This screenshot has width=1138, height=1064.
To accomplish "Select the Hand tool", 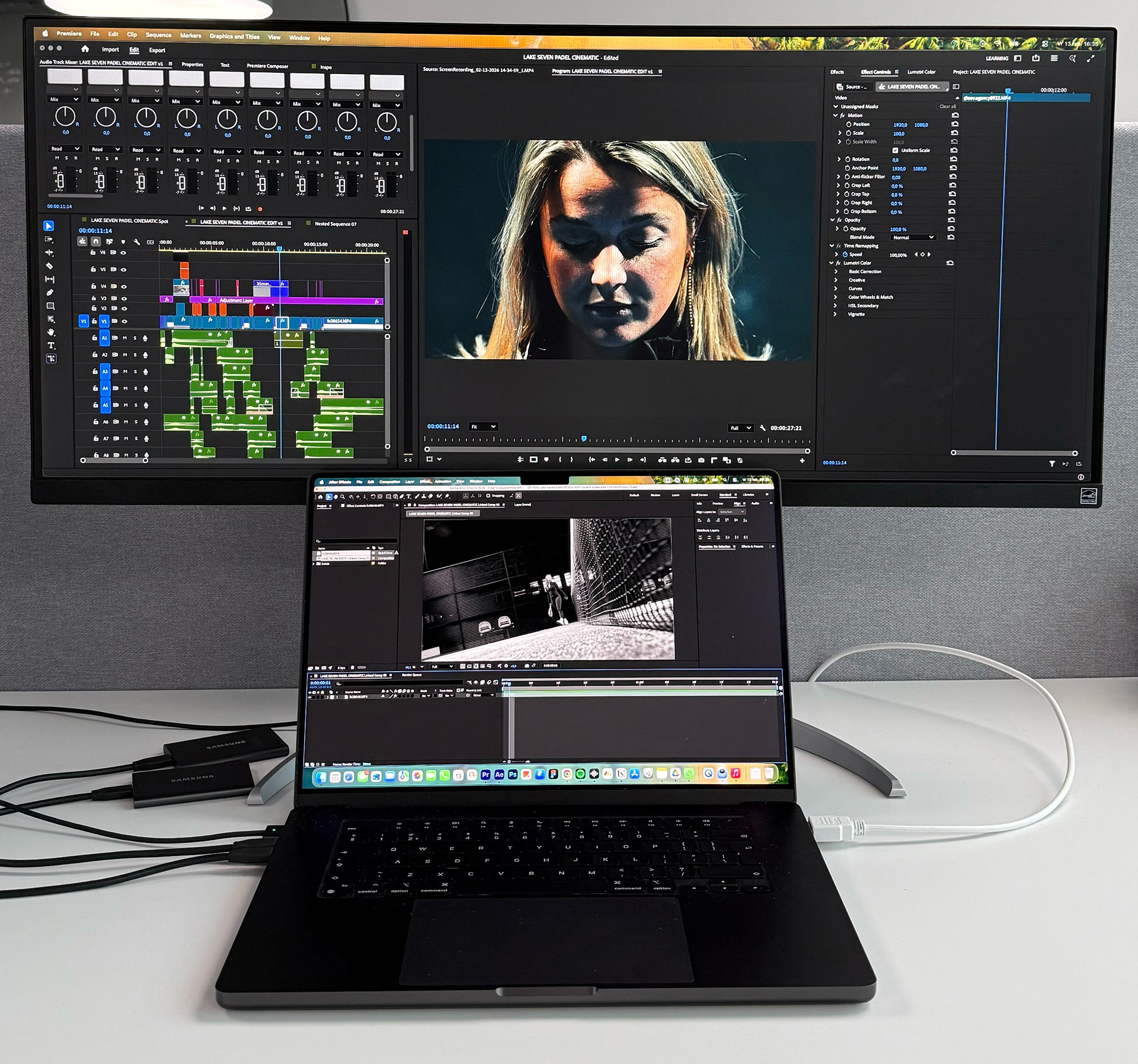I will 51,332.
